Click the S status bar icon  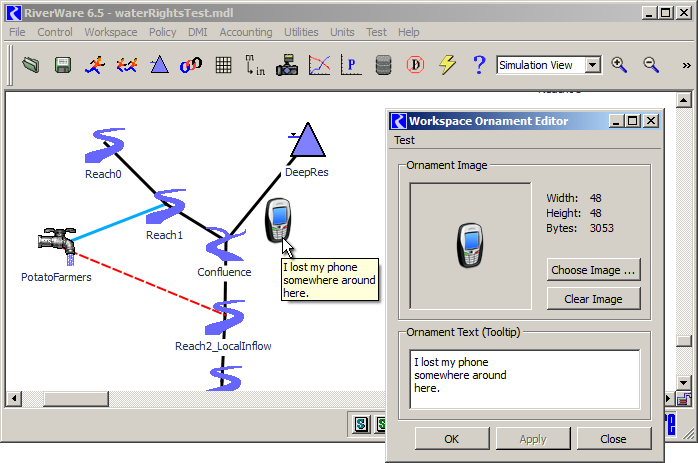pos(361,424)
